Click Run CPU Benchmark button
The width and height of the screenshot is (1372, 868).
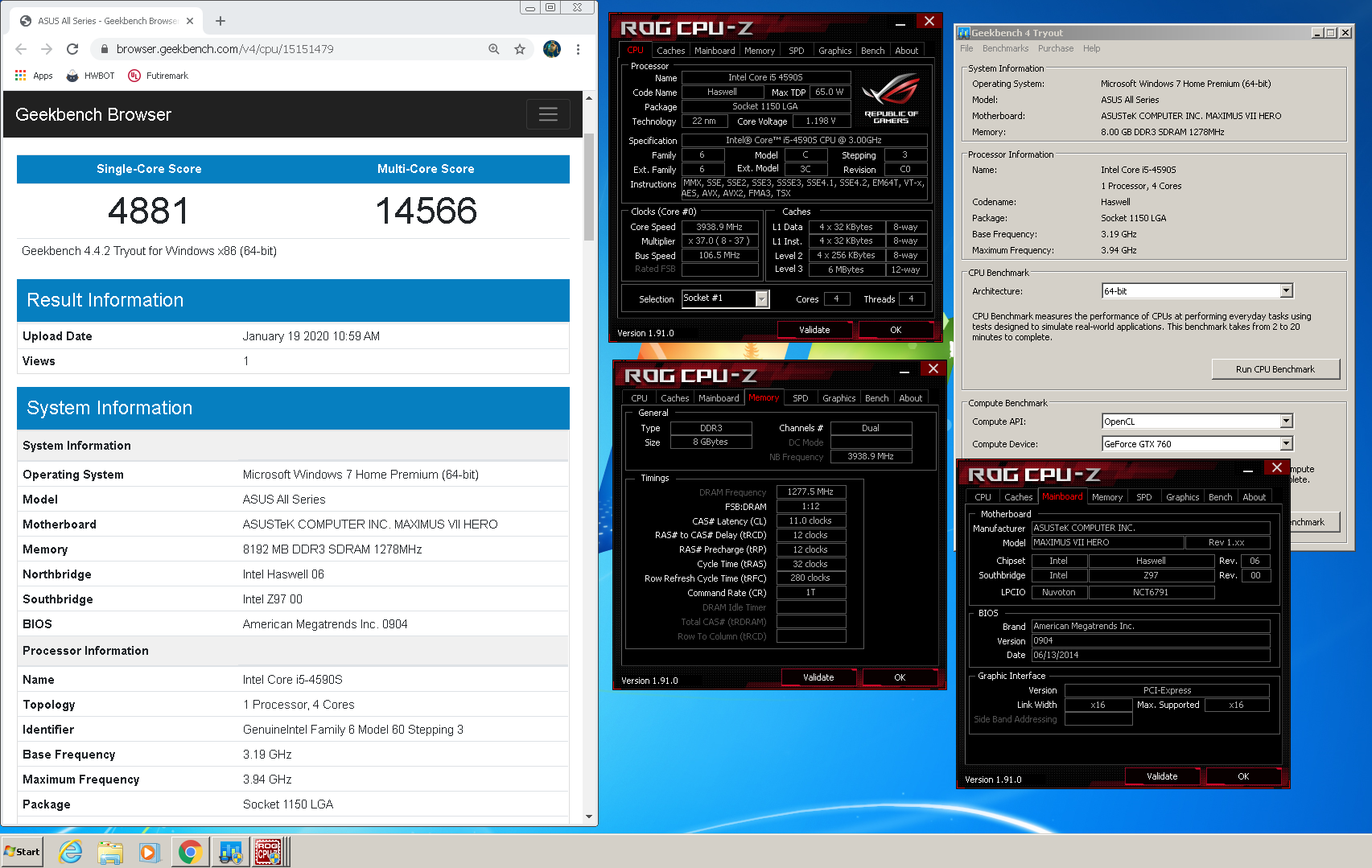coord(1275,368)
